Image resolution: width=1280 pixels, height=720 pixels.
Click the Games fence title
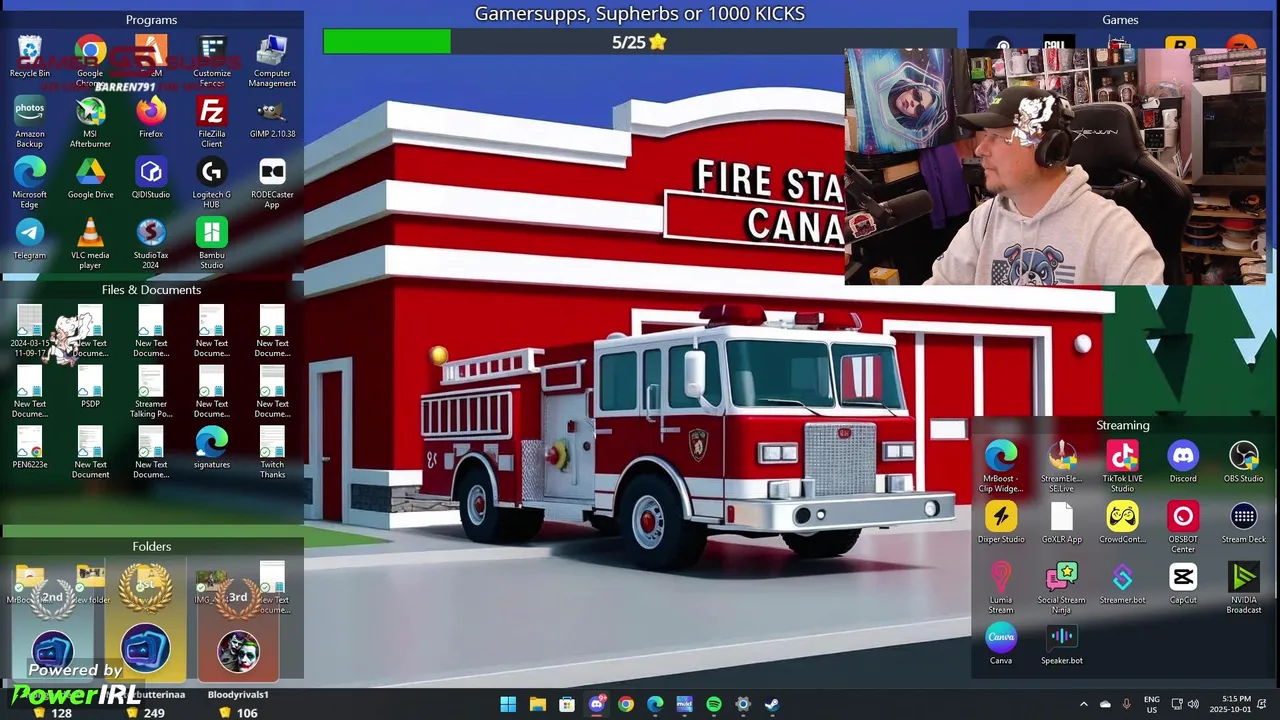[1120, 20]
